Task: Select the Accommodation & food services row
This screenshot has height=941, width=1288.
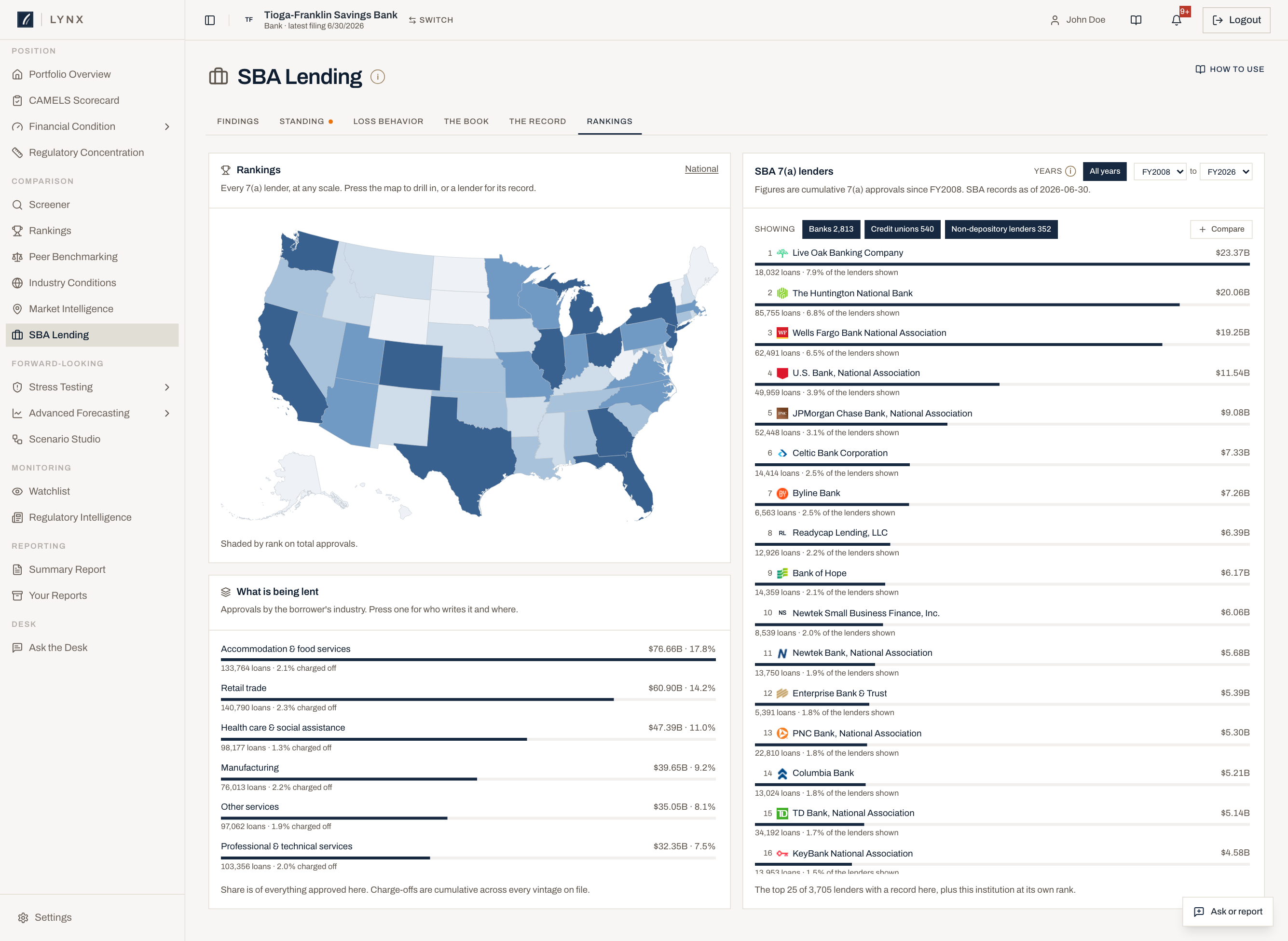Action: 468,658
